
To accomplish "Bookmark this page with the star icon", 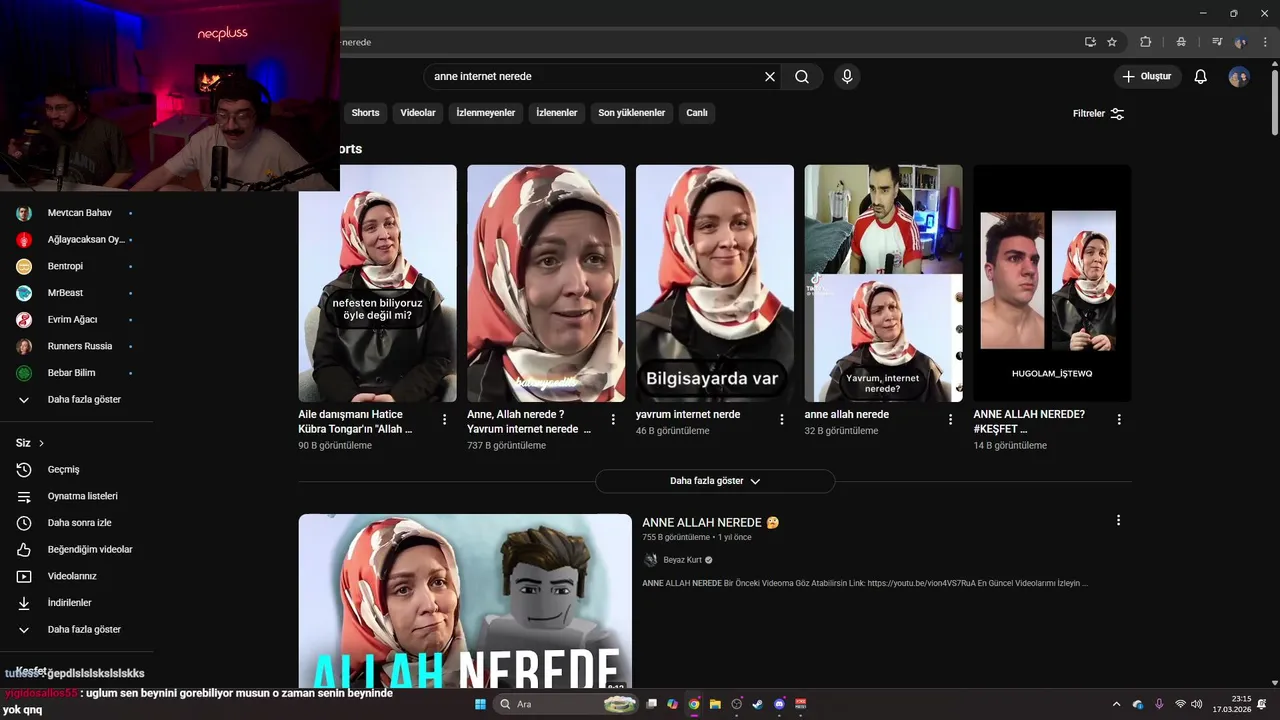I will pos(1112,42).
